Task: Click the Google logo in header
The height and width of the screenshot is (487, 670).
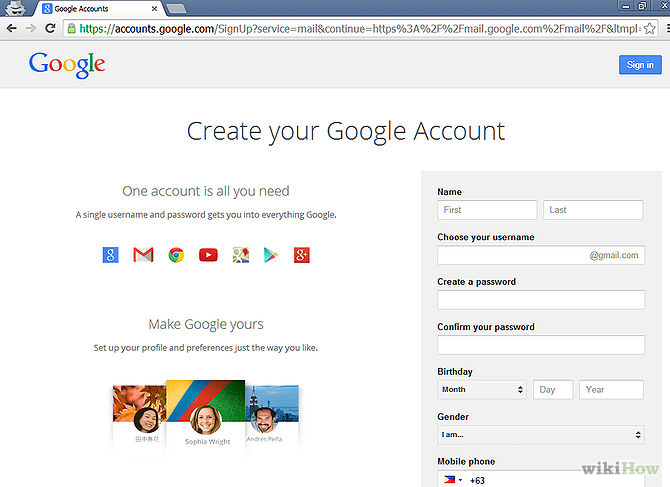Action: 67,65
